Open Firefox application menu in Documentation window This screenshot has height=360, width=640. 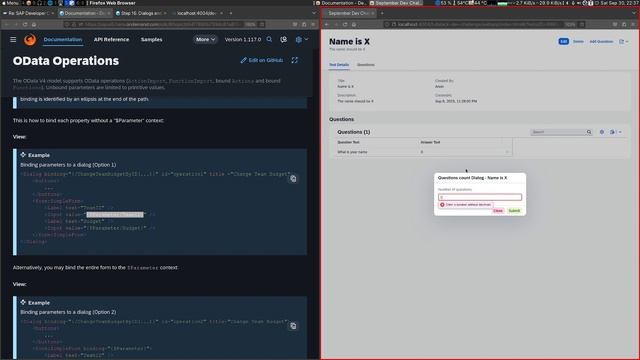(313, 24)
